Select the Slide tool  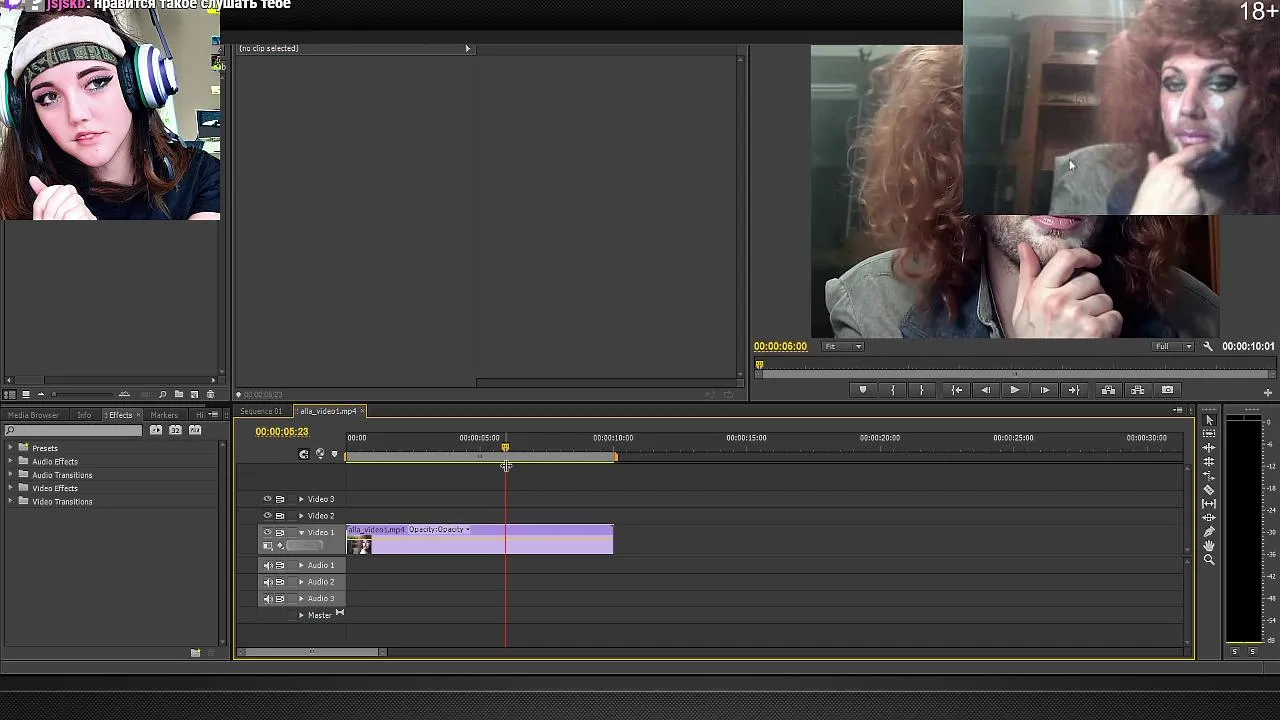pyautogui.click(x=1209, y=517)
